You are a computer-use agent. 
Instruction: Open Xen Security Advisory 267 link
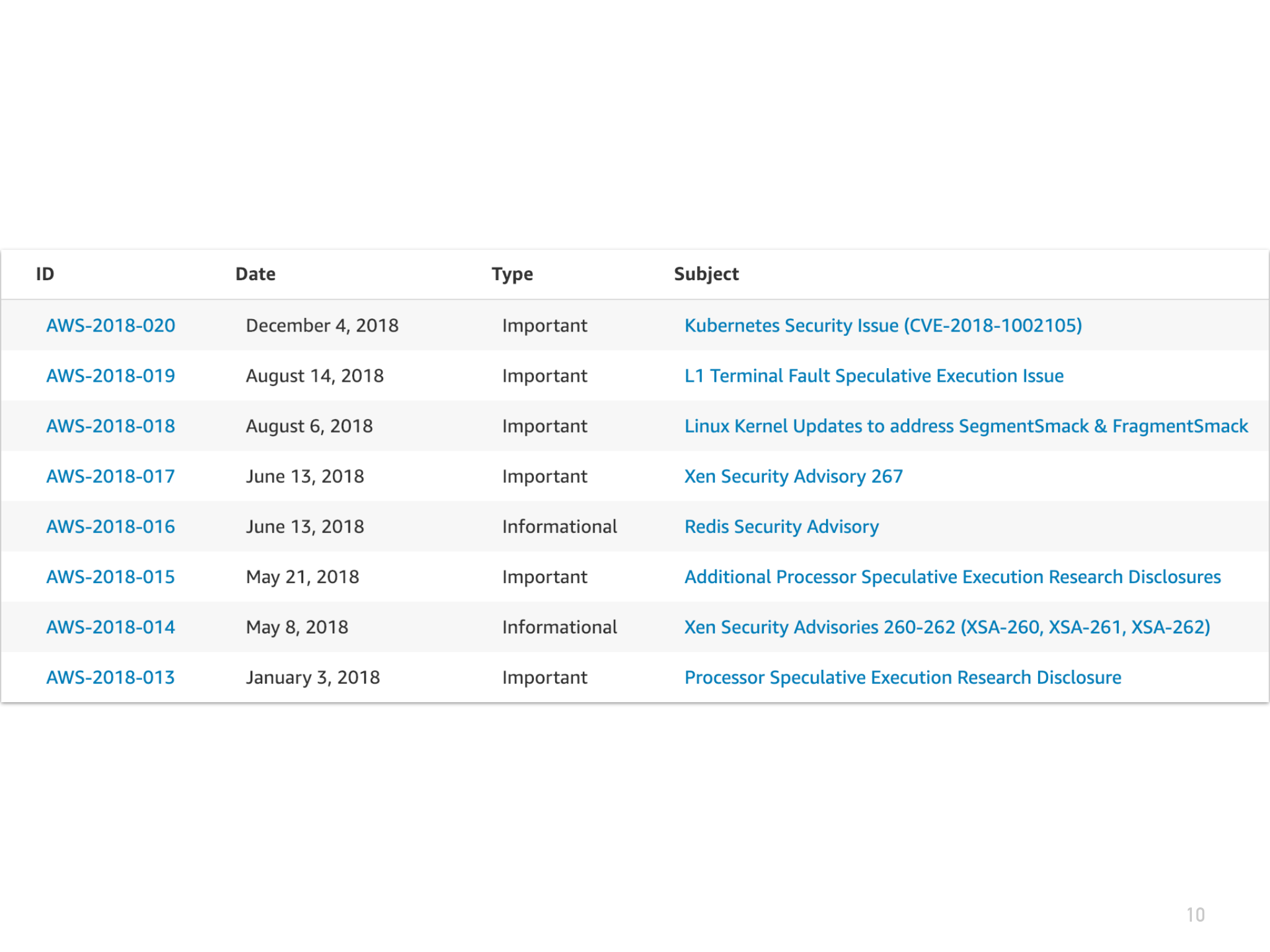pos(793,476)
